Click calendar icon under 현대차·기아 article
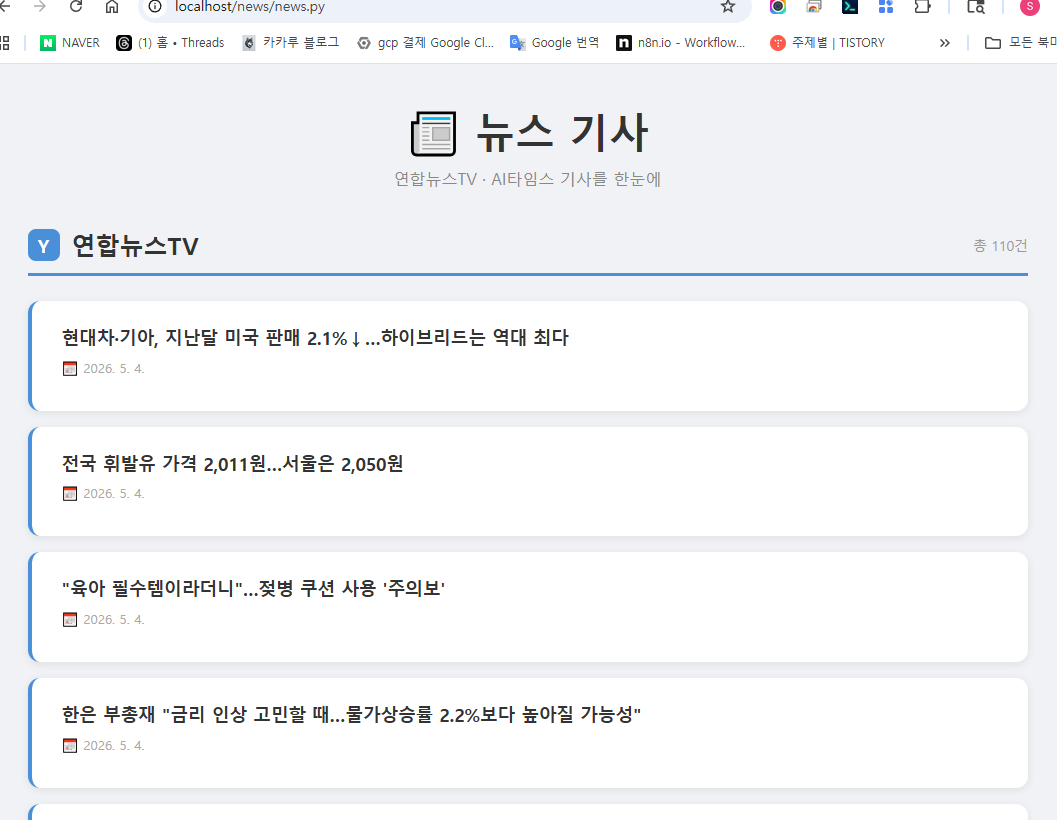Screen dimensions: 1057x820 click(x=69, y=368)
